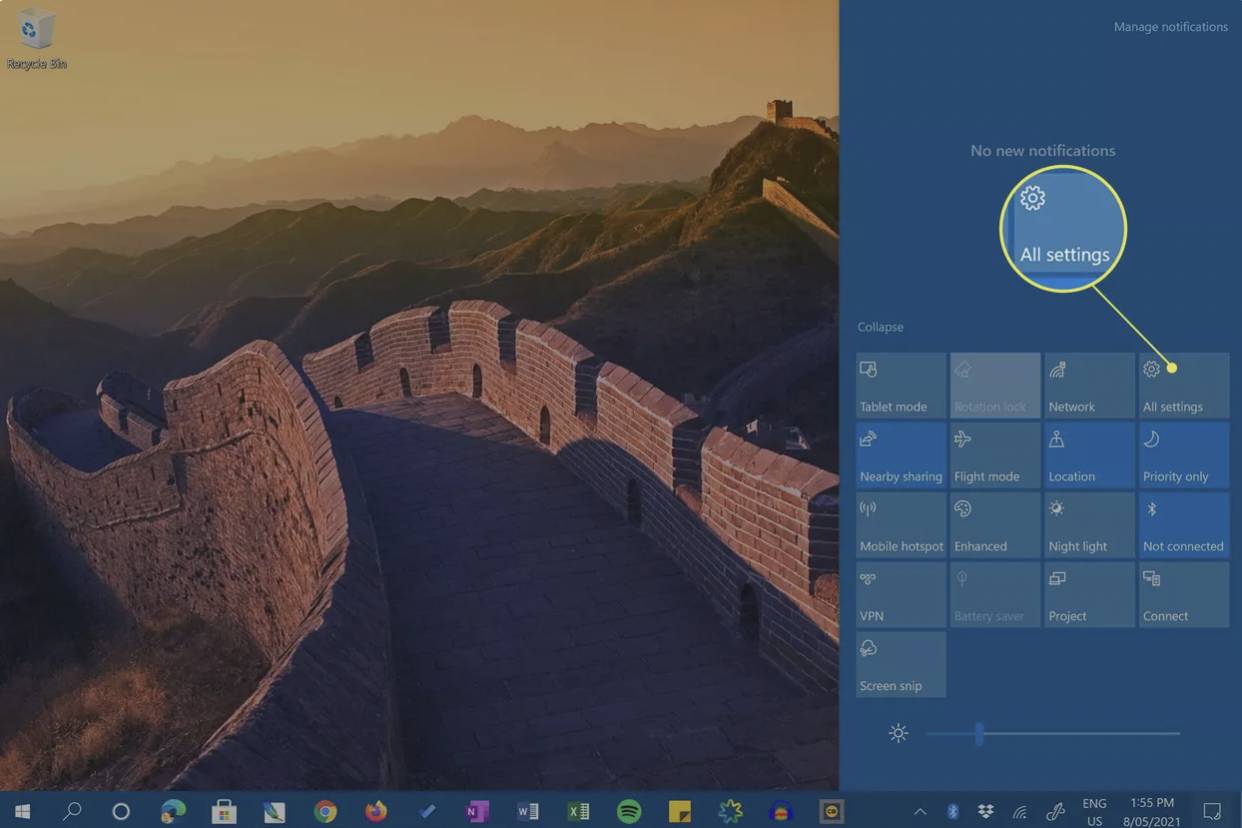This screenshot has width=1242, height=828.
Task: Collapse the quick actions grid
Action: point(880,327)
